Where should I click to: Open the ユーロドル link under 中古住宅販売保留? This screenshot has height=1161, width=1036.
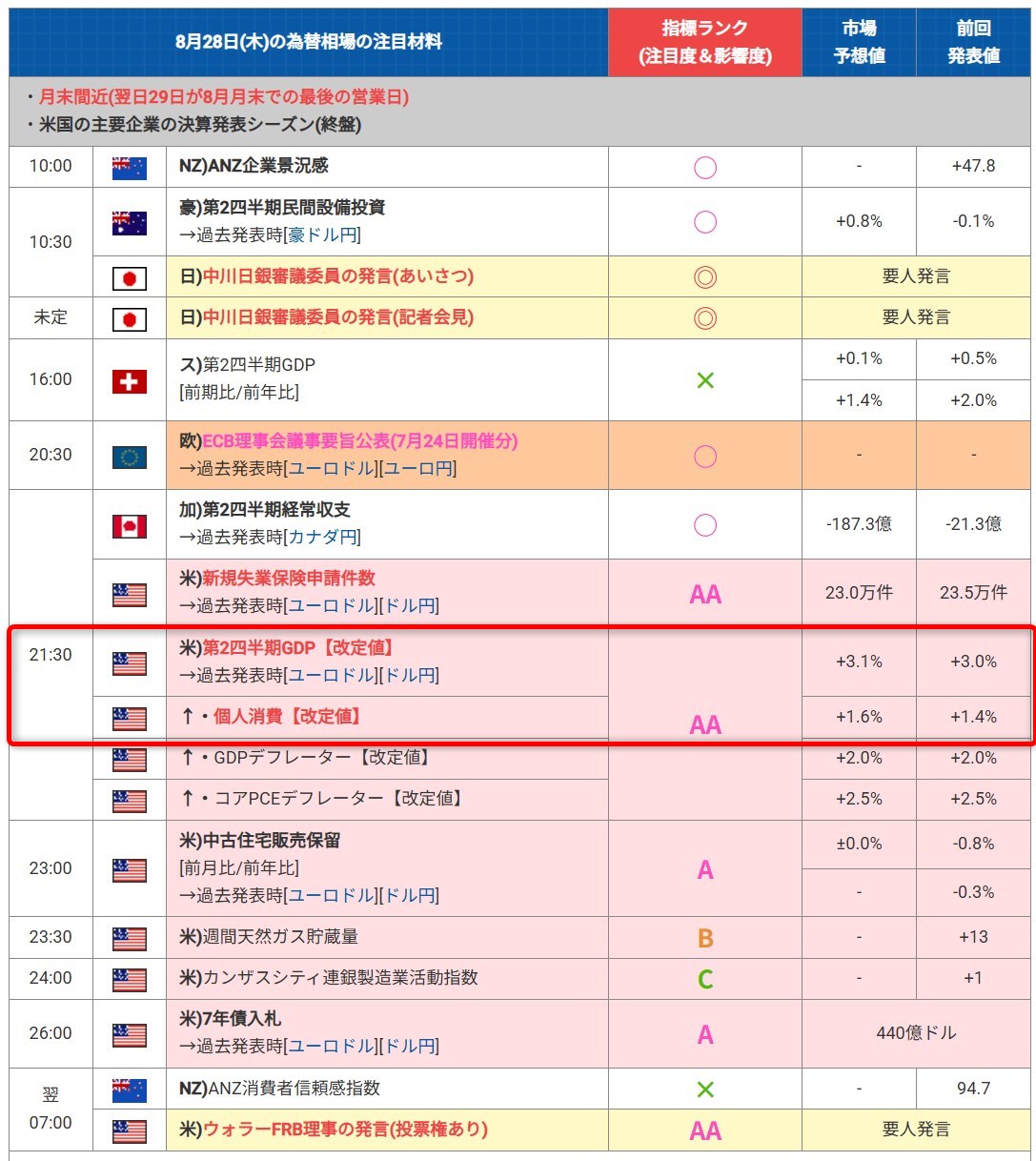pos(332,896)
